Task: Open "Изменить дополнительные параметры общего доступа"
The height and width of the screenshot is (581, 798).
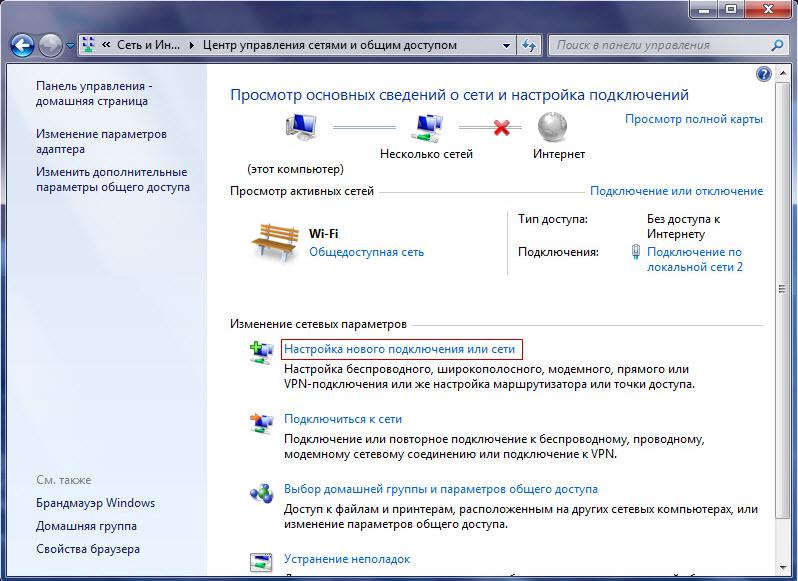Action: tap(112, 179)
